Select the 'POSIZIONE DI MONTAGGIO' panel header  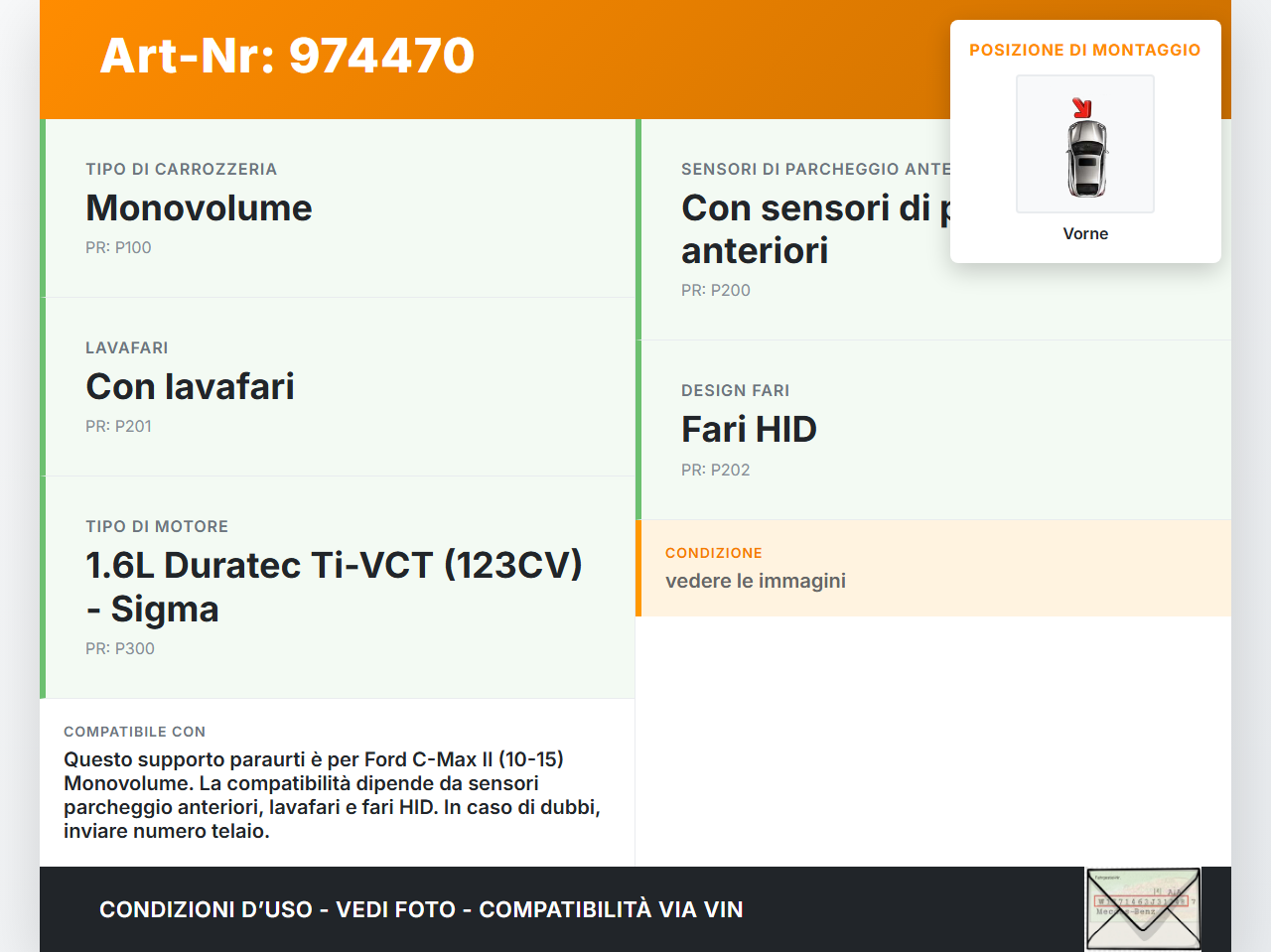click(1085, 49)
